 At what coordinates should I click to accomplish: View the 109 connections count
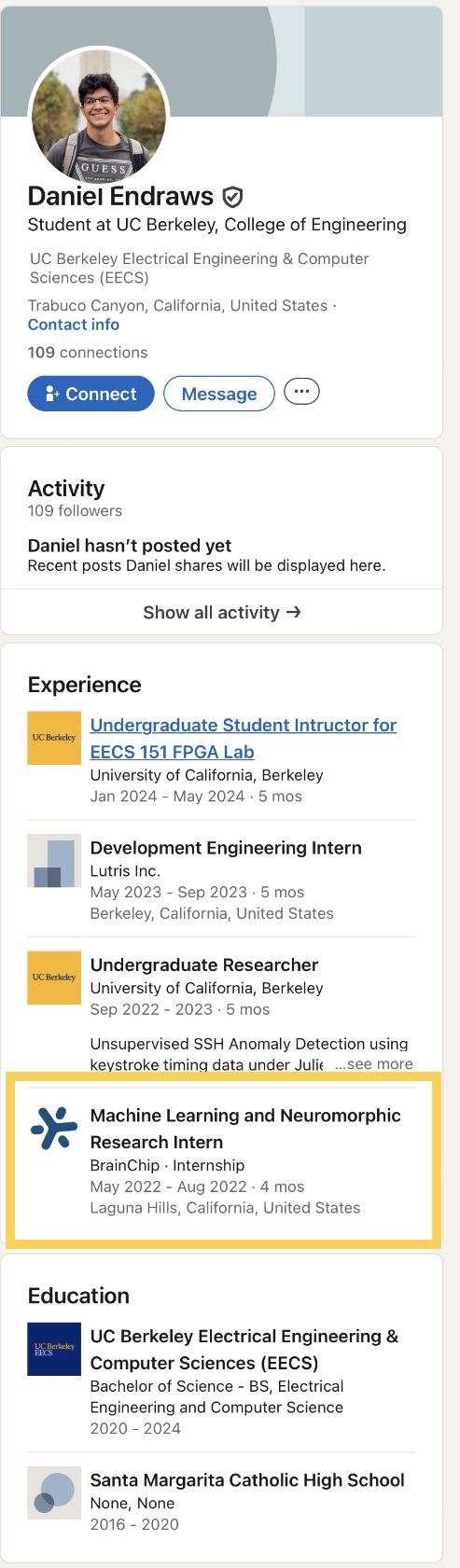coord(88,353)
